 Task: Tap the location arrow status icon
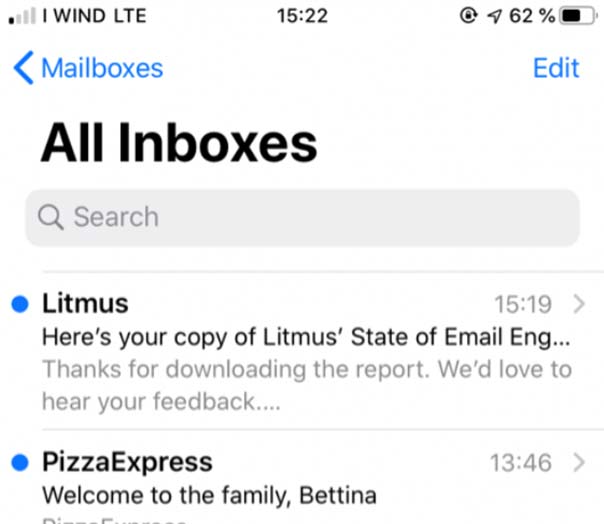point(494,16)
